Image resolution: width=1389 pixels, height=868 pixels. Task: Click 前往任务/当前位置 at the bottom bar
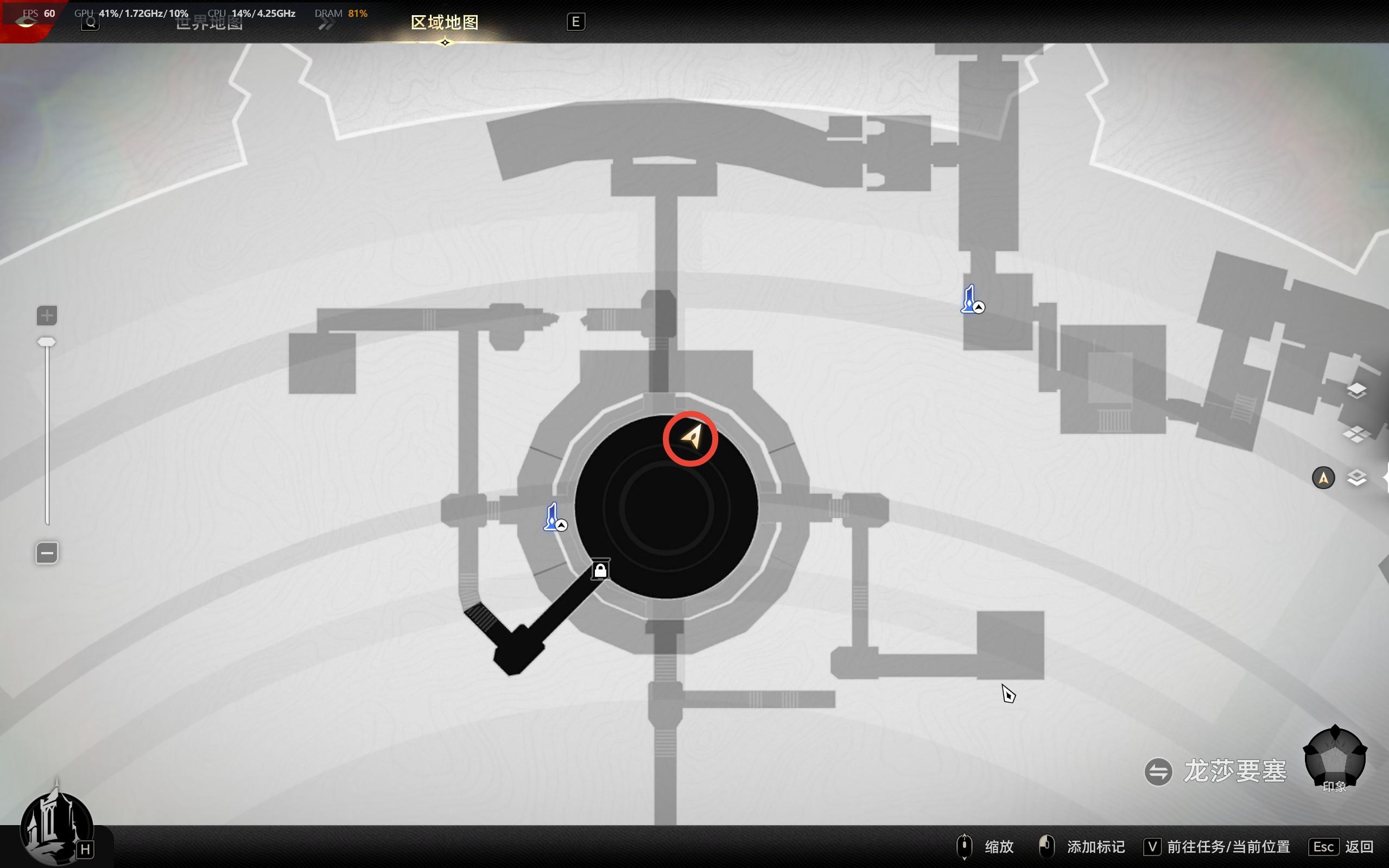coord(1228,847)
